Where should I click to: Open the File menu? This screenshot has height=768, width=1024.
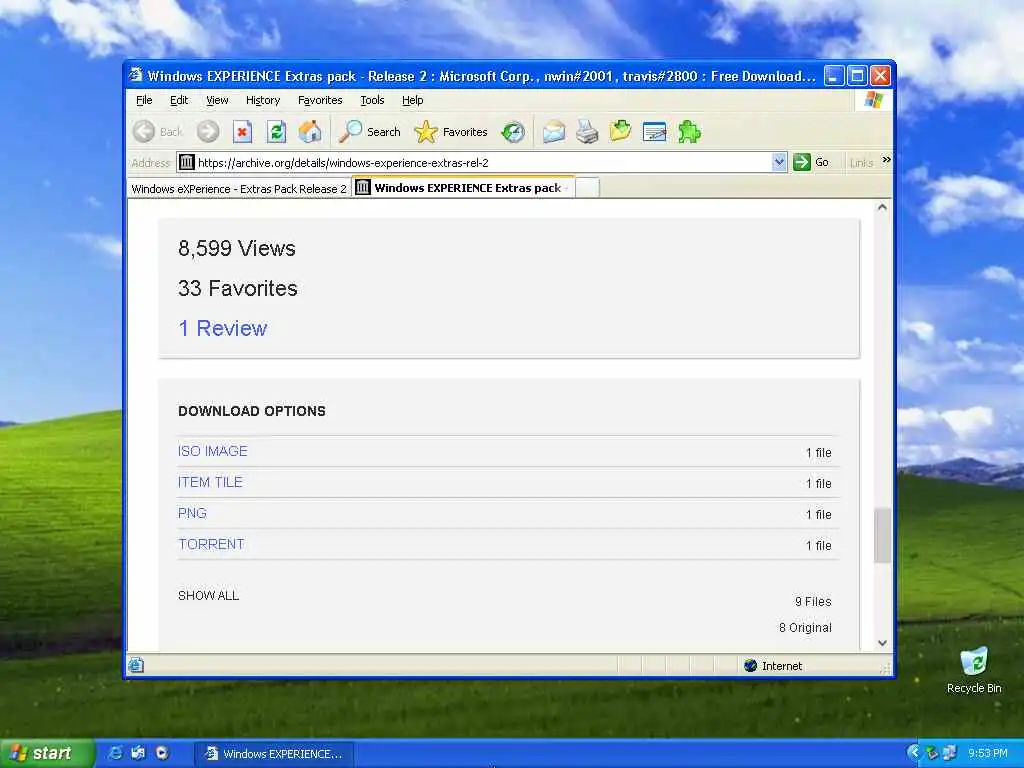[144, 100]
